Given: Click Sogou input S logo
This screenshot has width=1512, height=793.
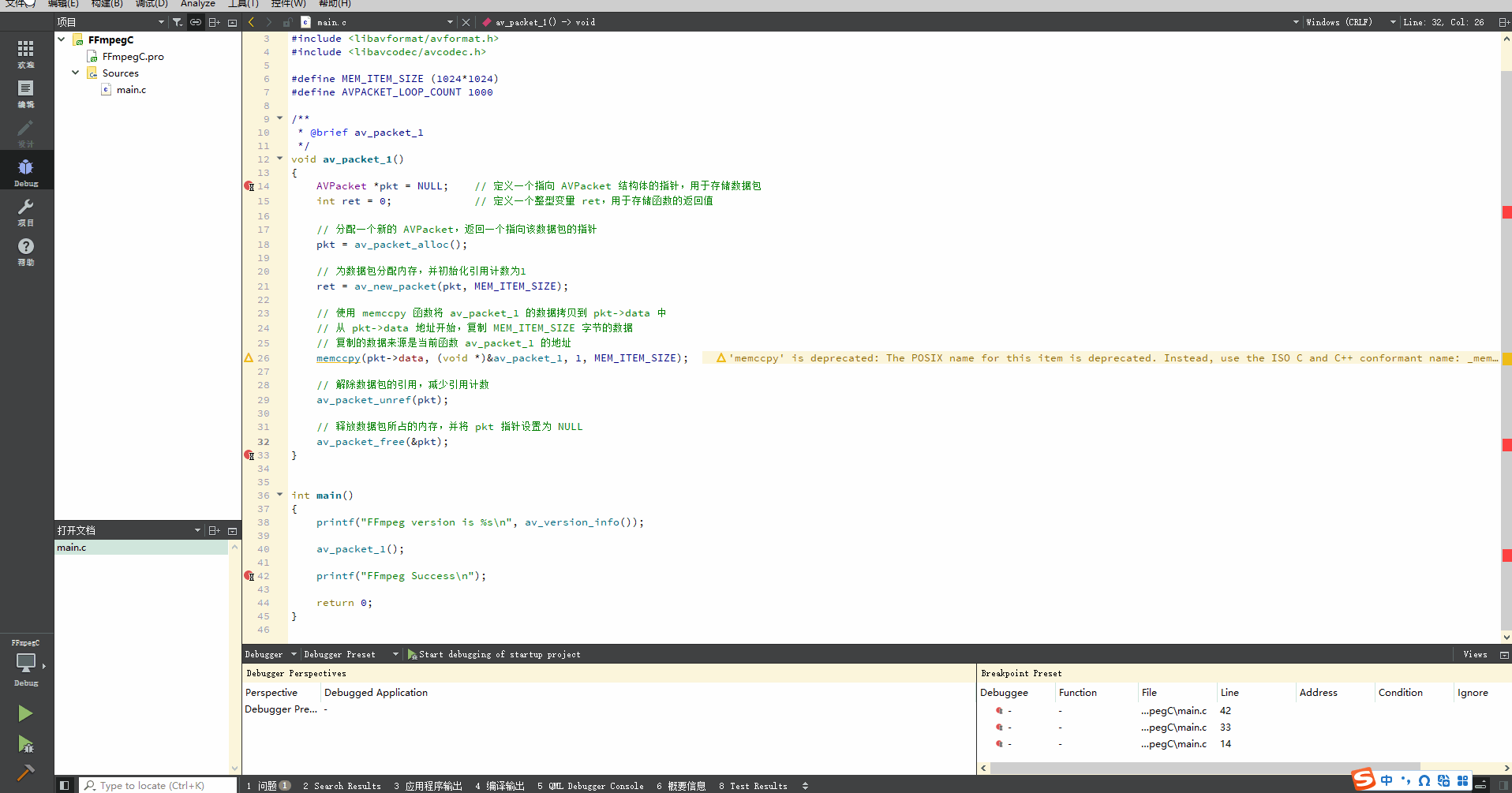Looking at the screenshot, I should [1364, 780].
